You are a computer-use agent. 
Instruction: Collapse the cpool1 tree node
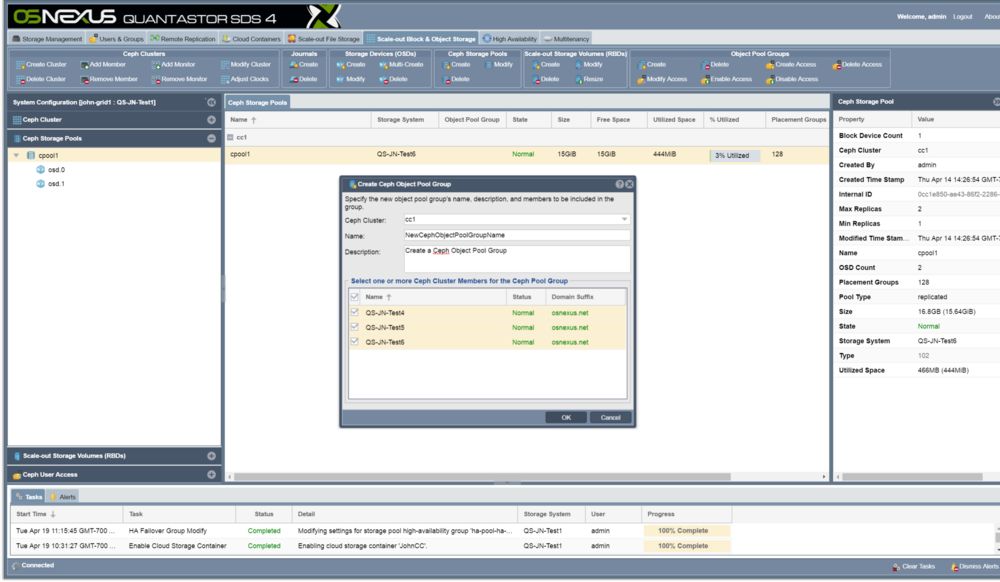pos(17,156)
